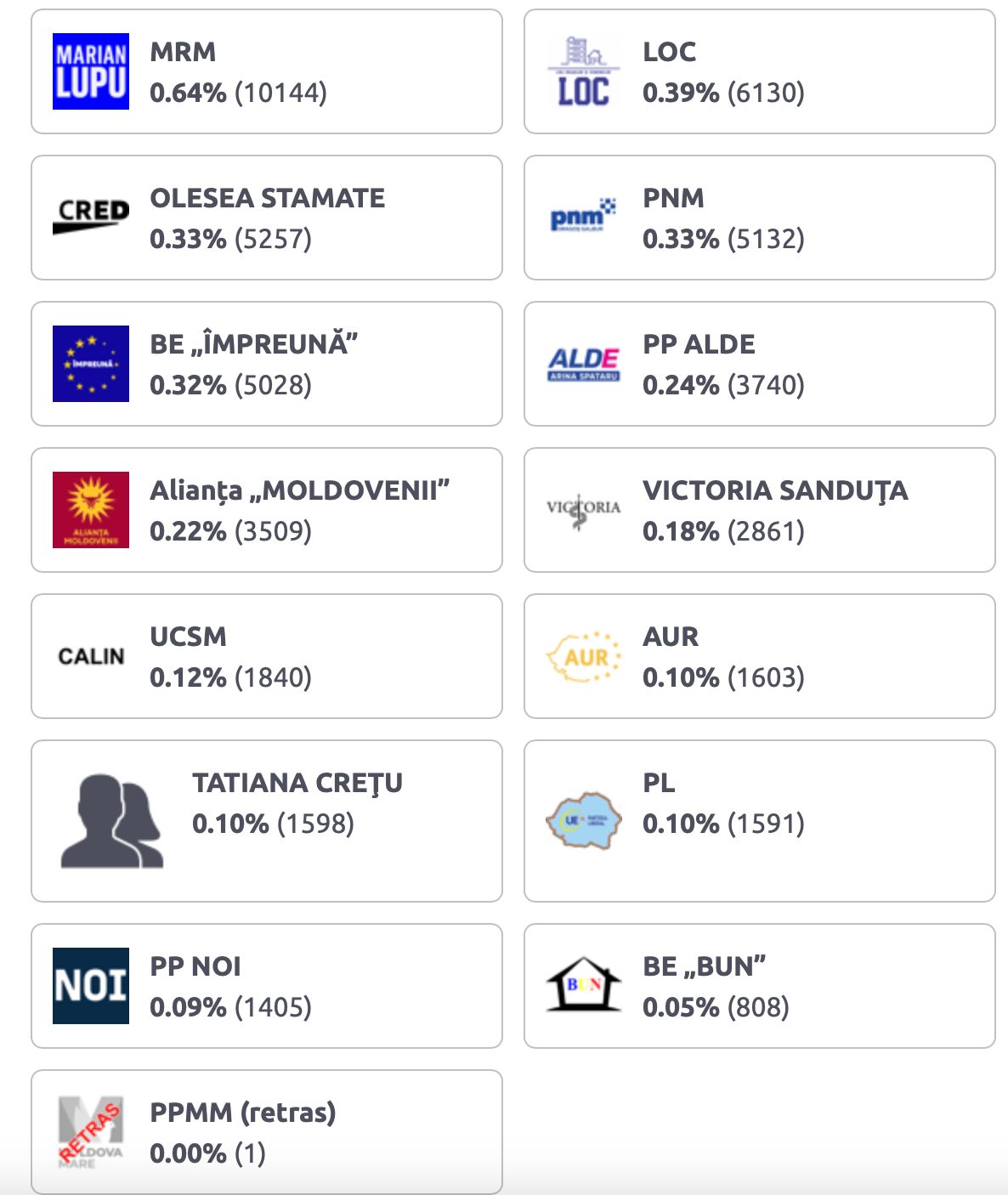Click the CALIN logo of UCSM

(91, 656)
